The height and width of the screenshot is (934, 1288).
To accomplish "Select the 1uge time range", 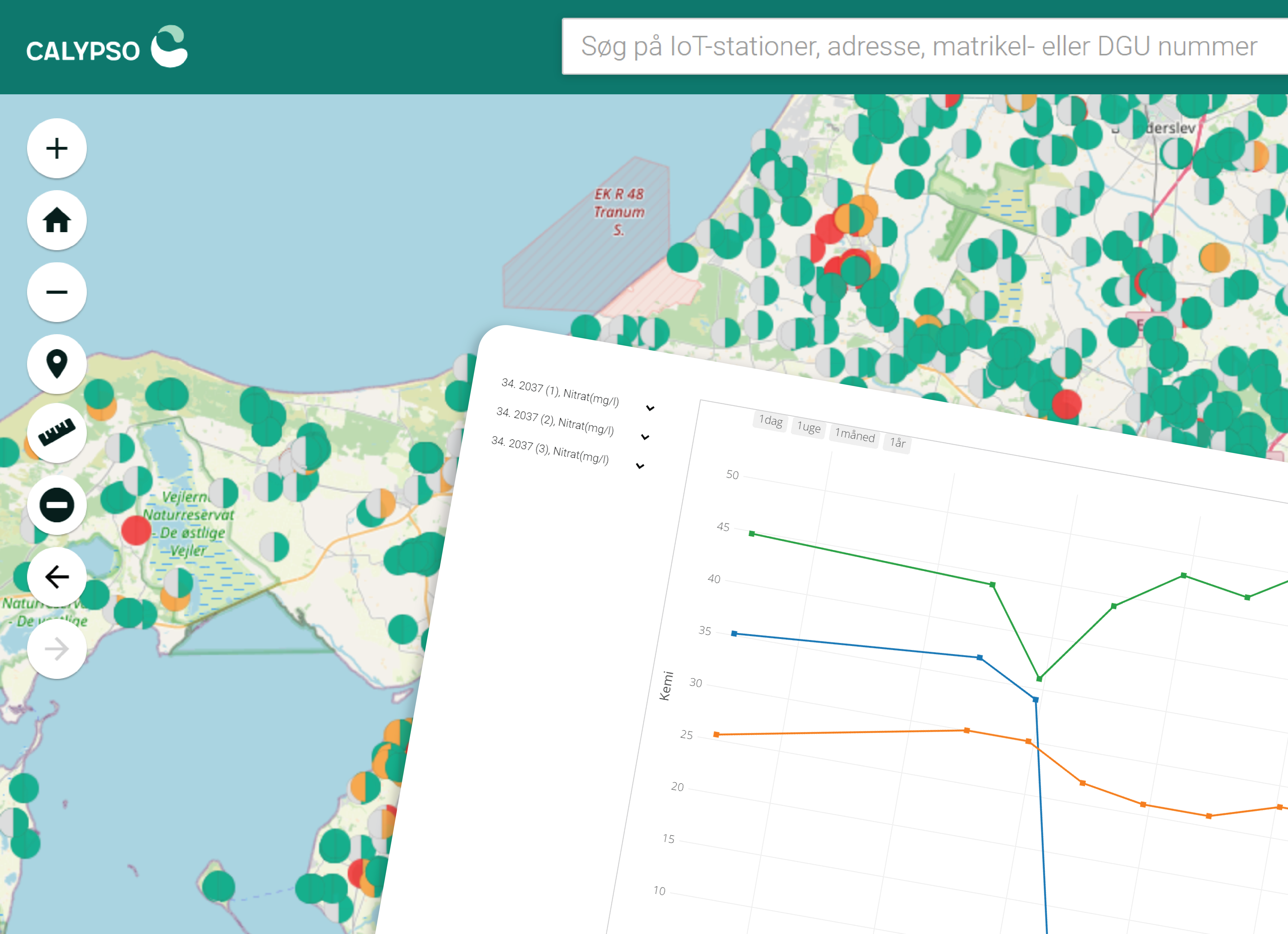I will coord(809,427).
